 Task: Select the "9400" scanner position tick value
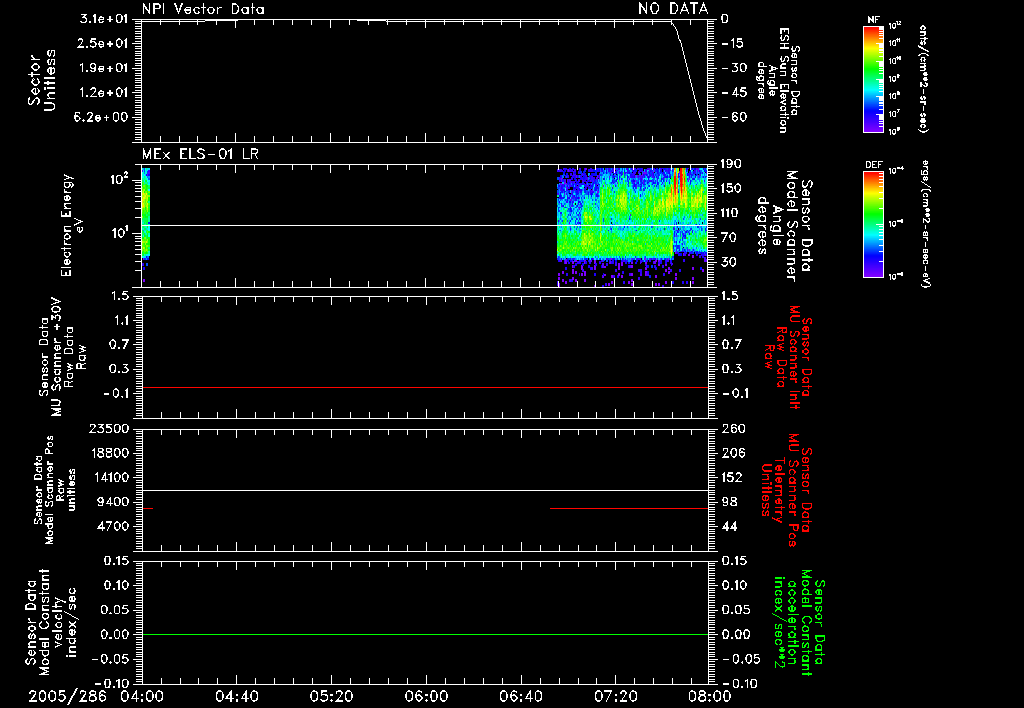(x=113, y=502)
